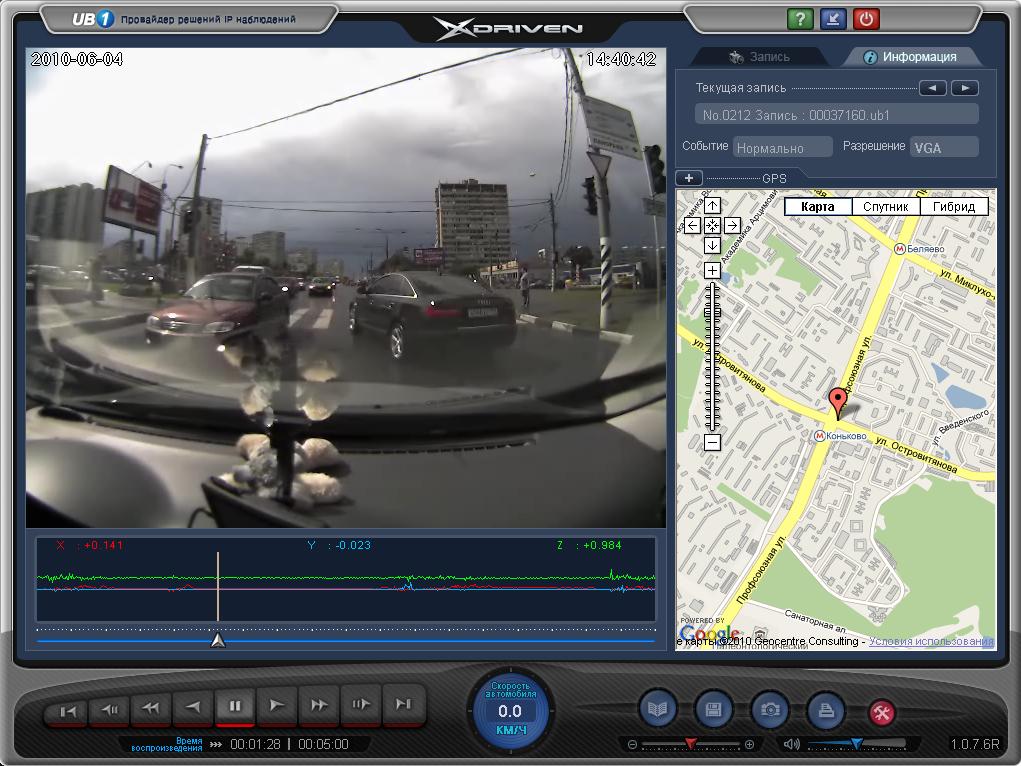Switch map to Спутник view
This screenshot has height=766, width=1021.
coord(885,207)
